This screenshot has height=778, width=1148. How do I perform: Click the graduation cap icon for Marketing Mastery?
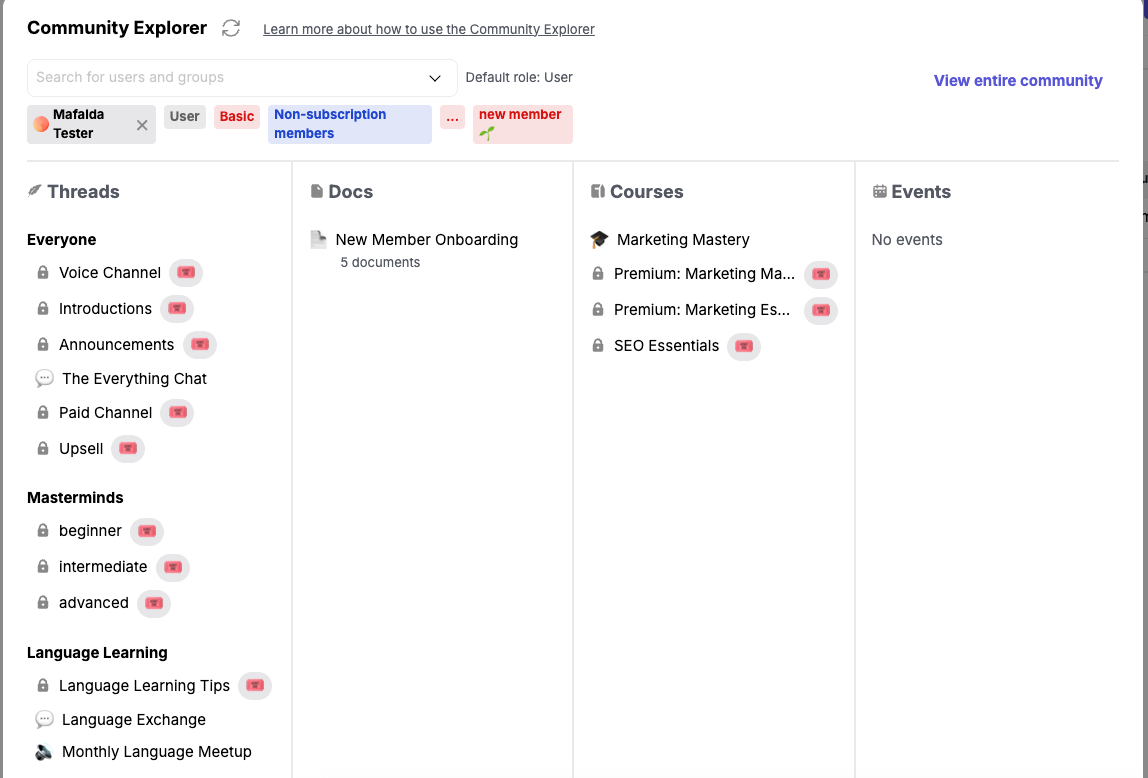(x=599, y=240)
